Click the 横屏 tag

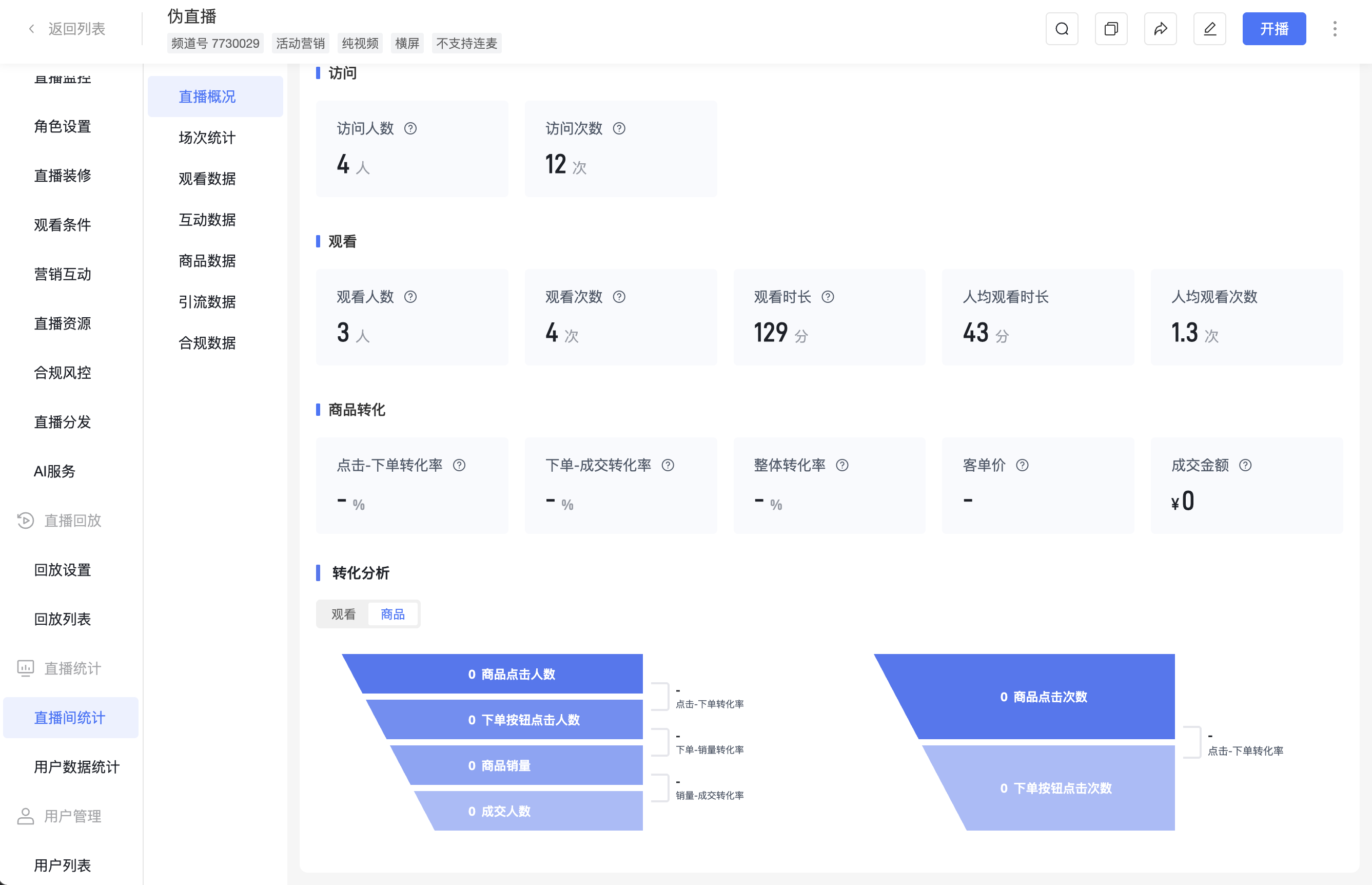407,43
